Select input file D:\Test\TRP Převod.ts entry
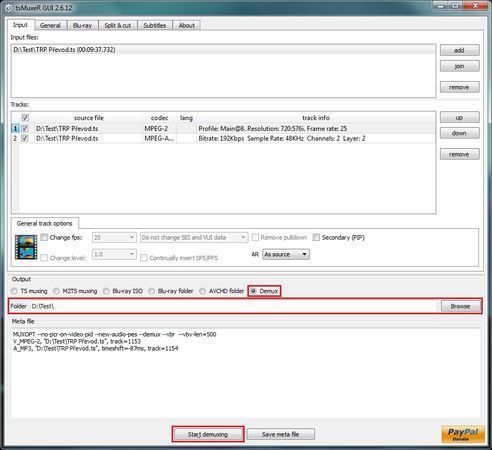 pyautogui.click(x=223, y=50)
